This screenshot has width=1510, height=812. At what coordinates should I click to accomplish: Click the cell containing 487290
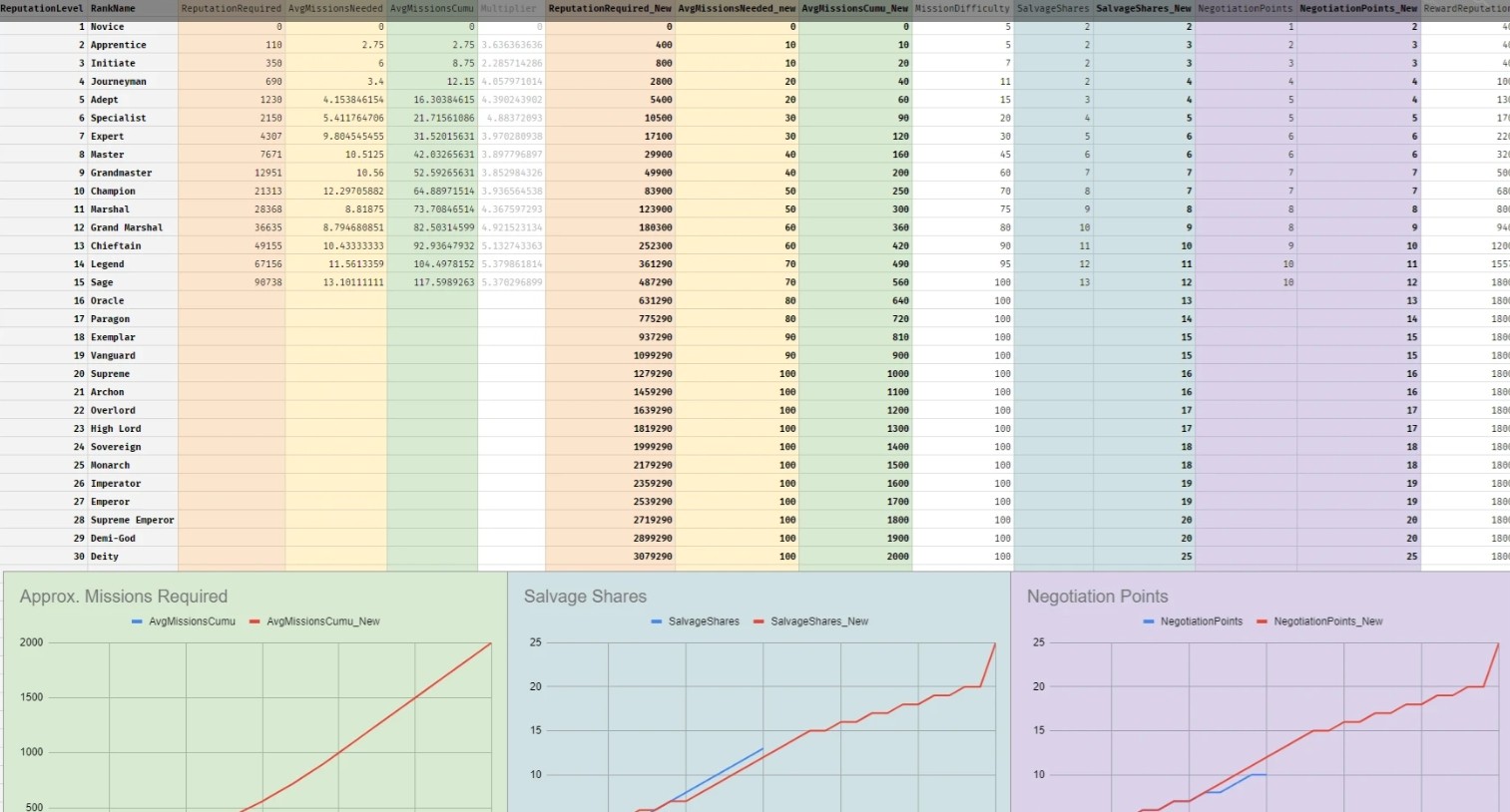pyautogui.click(x=610, y=282)
